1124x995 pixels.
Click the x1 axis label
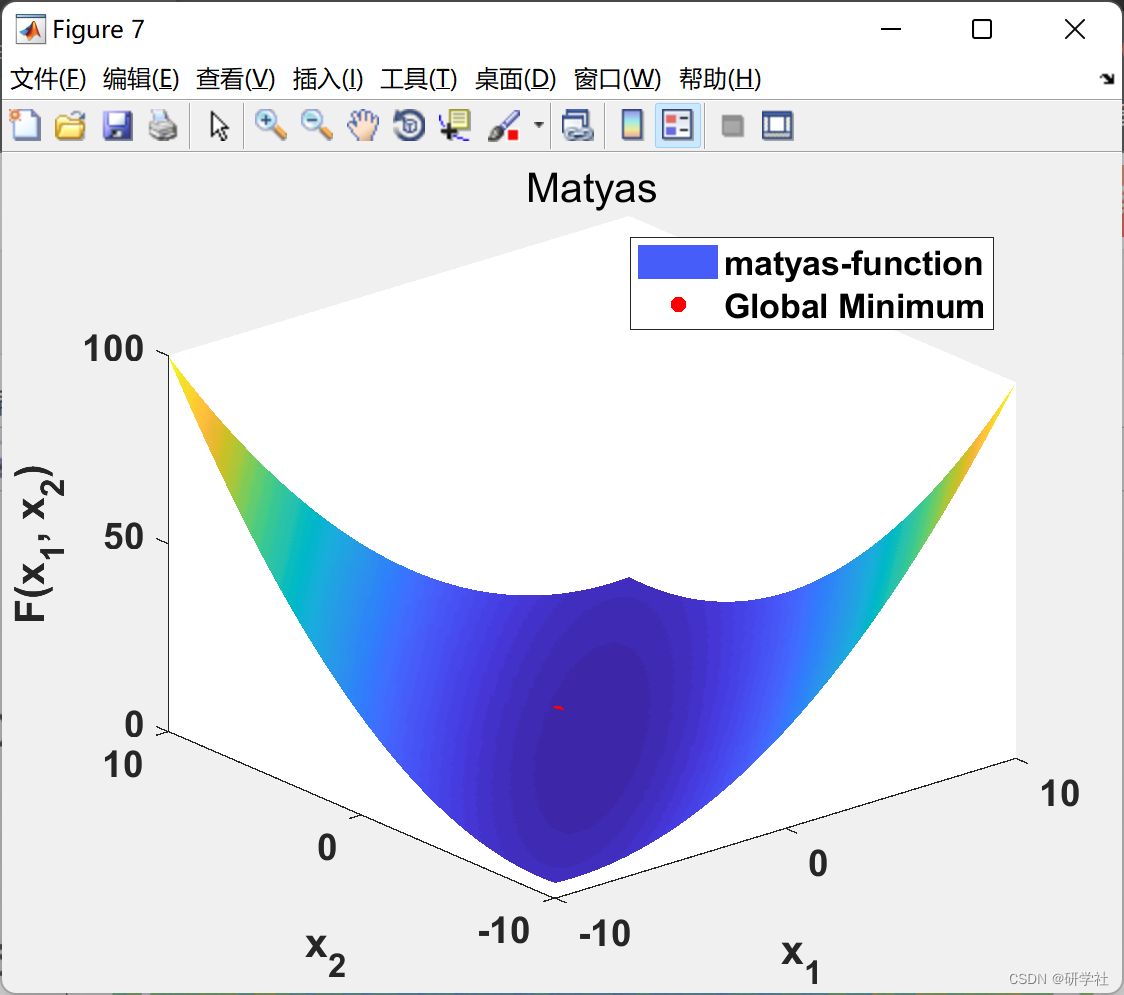coord(801,961)
